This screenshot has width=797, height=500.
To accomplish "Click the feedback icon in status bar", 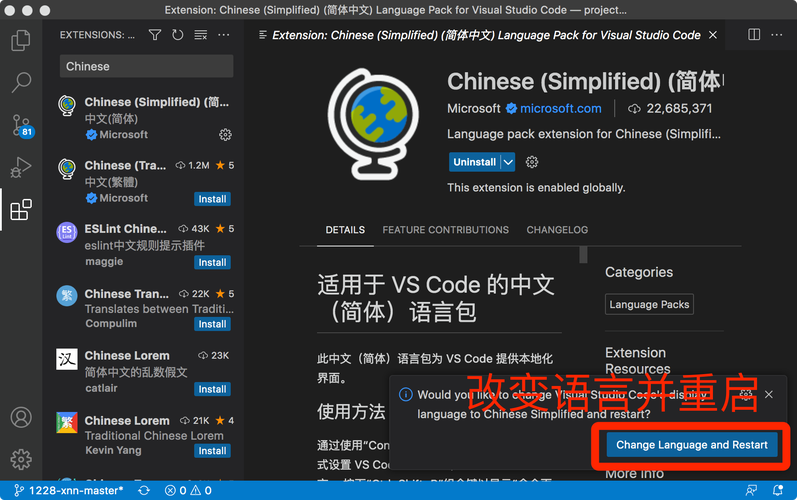I will coord(751,490).
